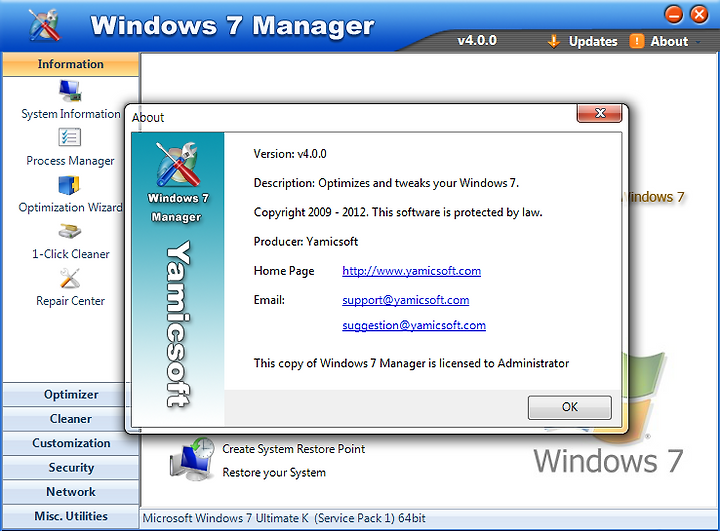
Task: Click the Updates download arrow icon
Action: pos(554,41)
